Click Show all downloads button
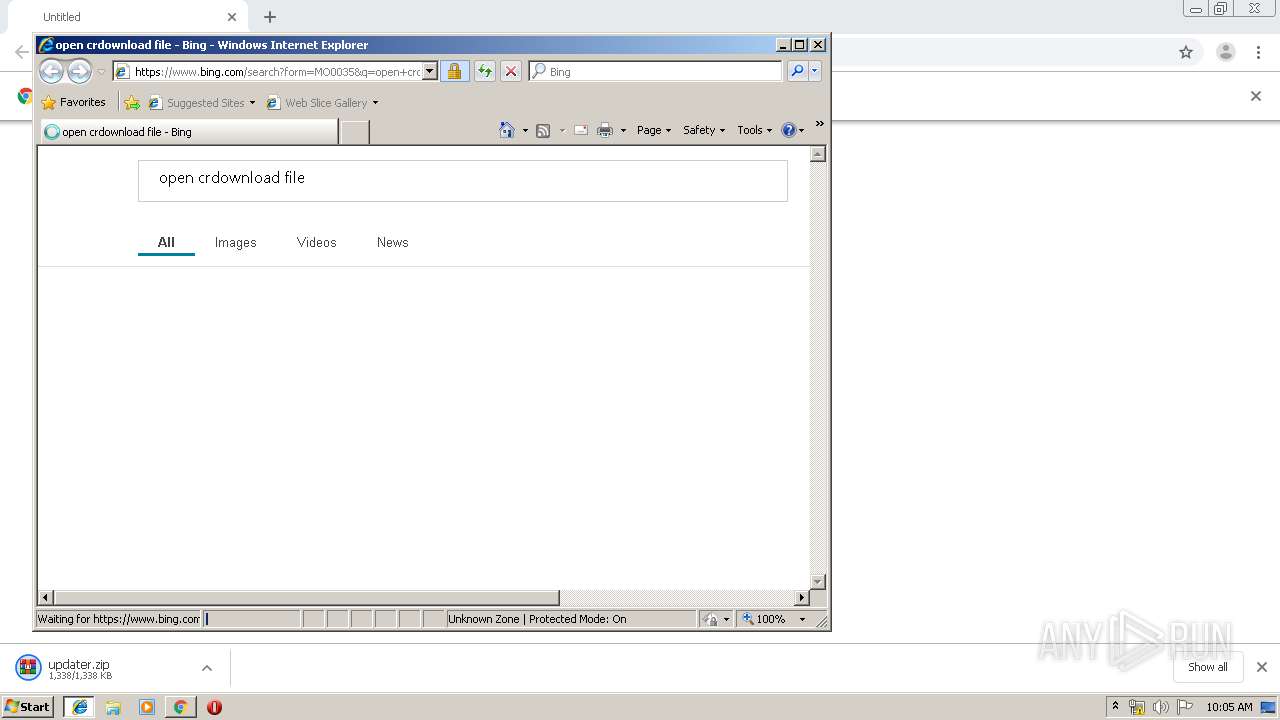The image size is (1280, 720). click(1208, 667)
